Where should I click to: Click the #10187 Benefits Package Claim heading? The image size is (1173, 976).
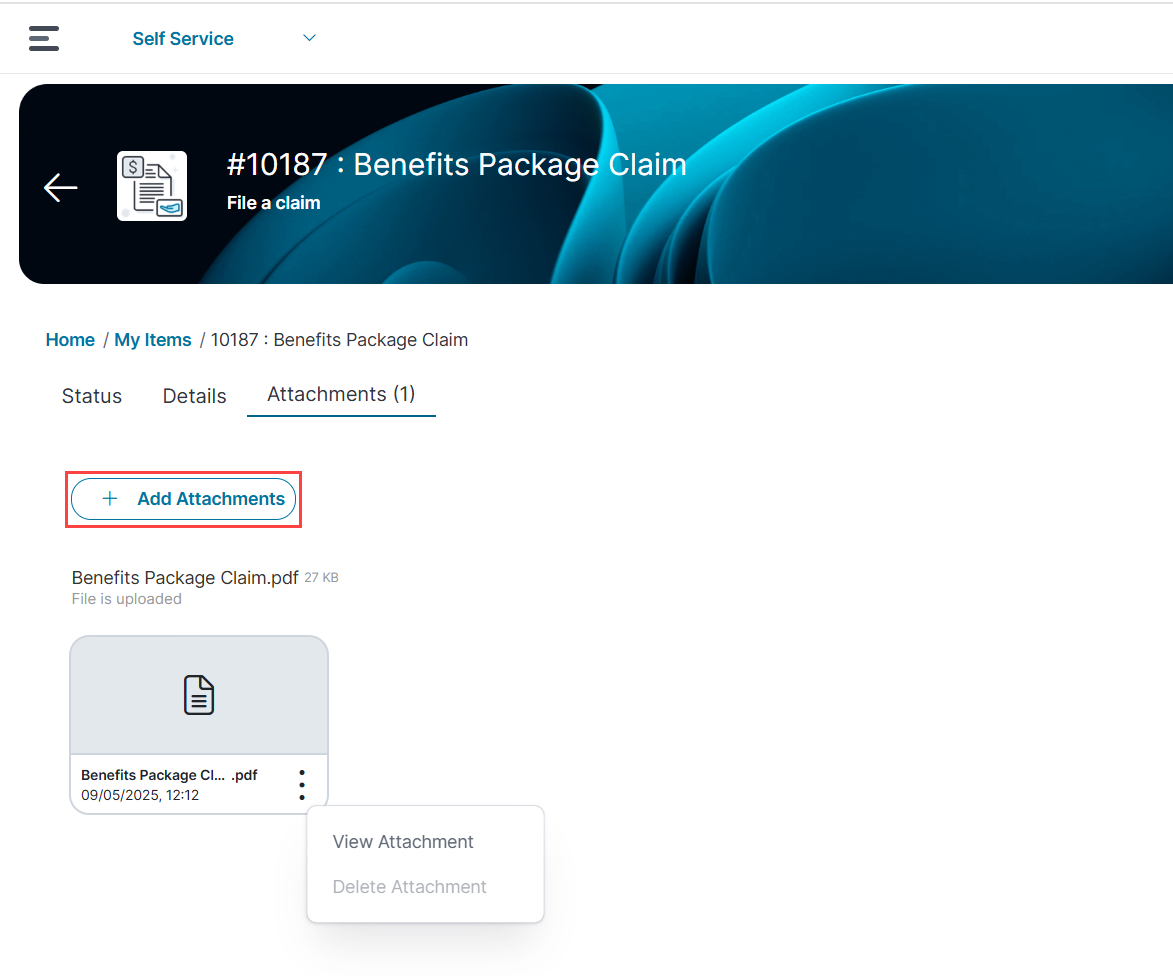[x=457, y=164]
